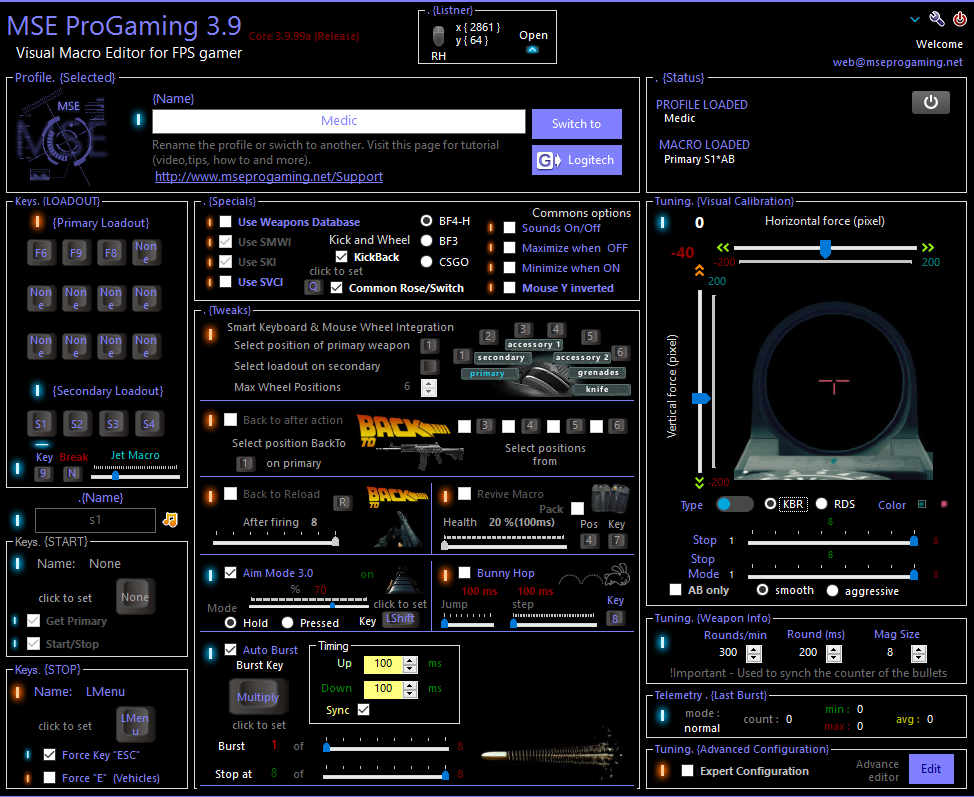Enable Use SVCI checkbox

tap(225, 282)
